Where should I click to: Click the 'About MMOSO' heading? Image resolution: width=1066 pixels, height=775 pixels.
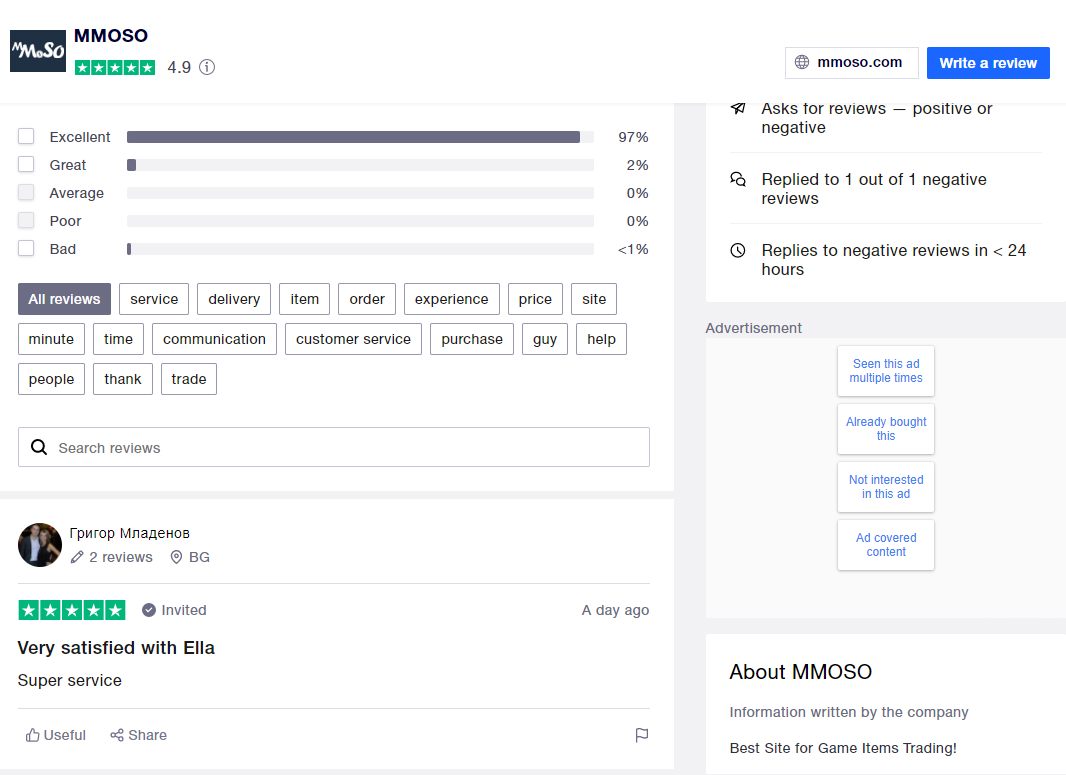[x=800, y=672]
